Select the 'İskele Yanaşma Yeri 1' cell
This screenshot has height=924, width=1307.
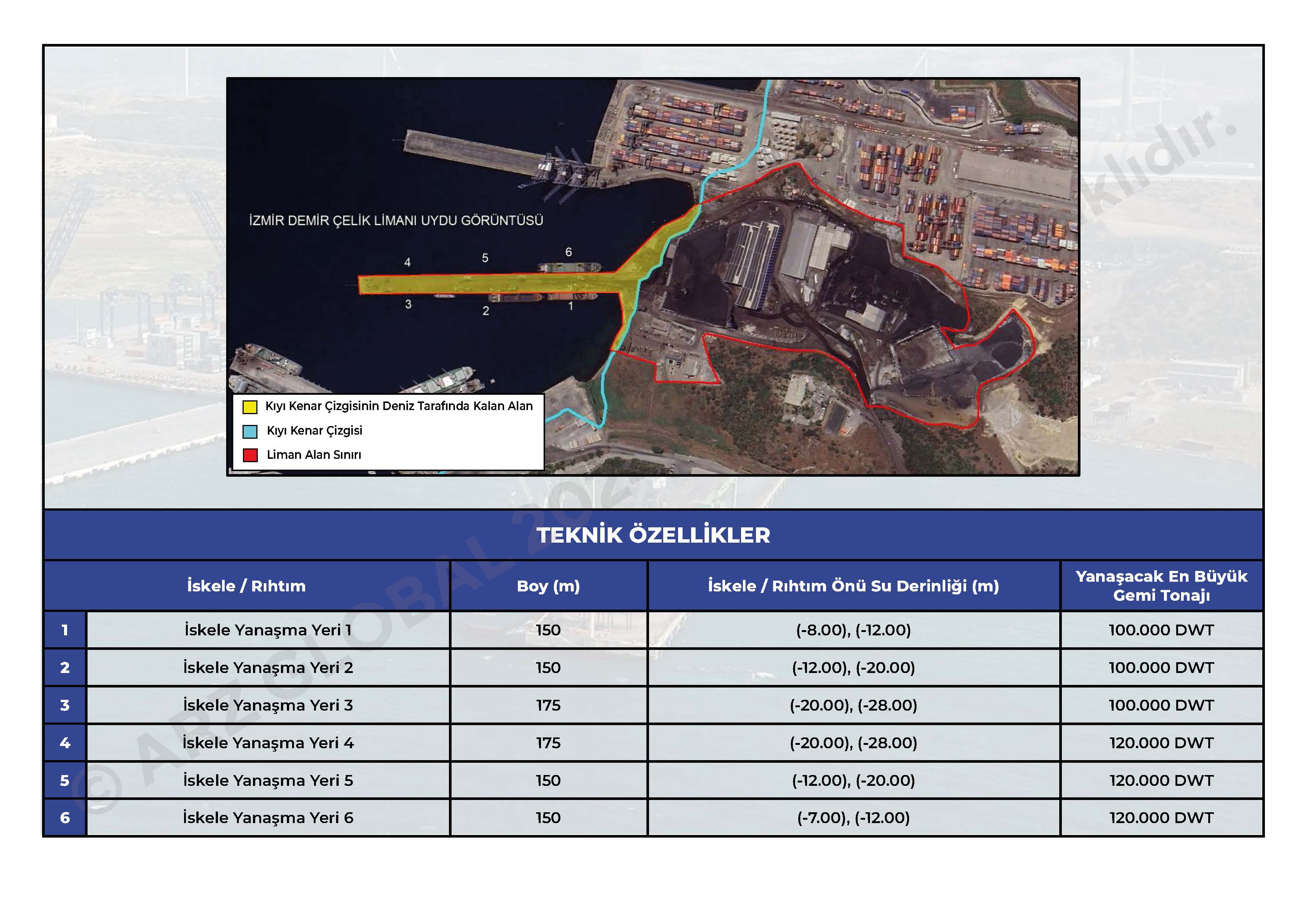pos(268,630)
